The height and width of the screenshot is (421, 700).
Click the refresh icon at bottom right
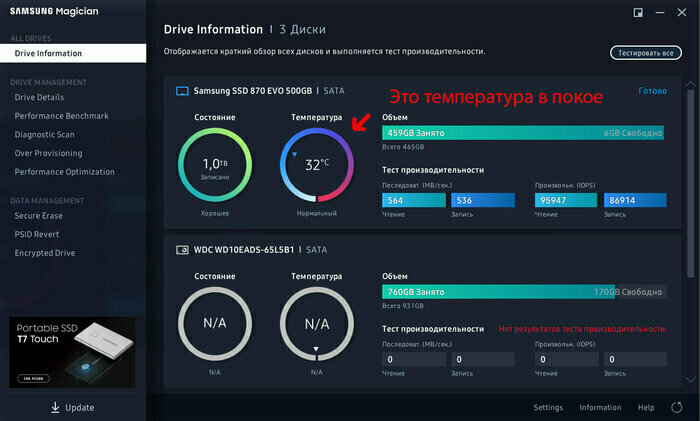pos(677,407)
